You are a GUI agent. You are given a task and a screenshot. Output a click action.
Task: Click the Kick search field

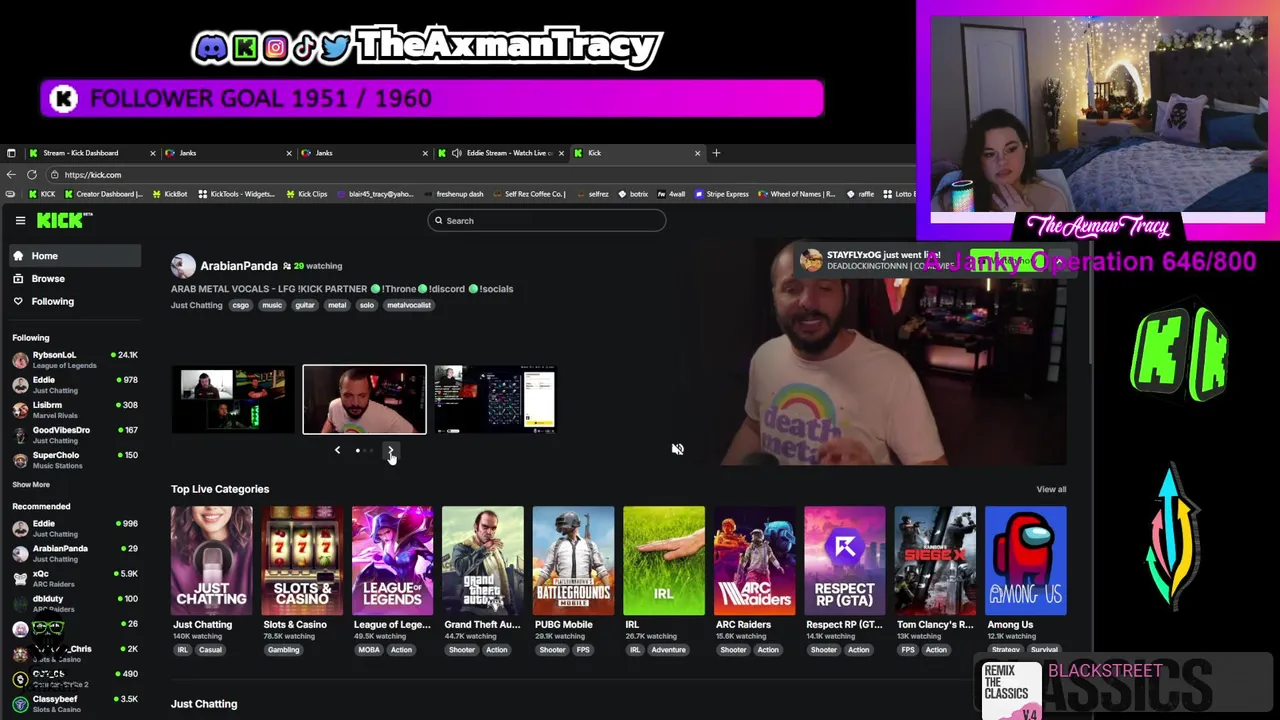(546, 221)
